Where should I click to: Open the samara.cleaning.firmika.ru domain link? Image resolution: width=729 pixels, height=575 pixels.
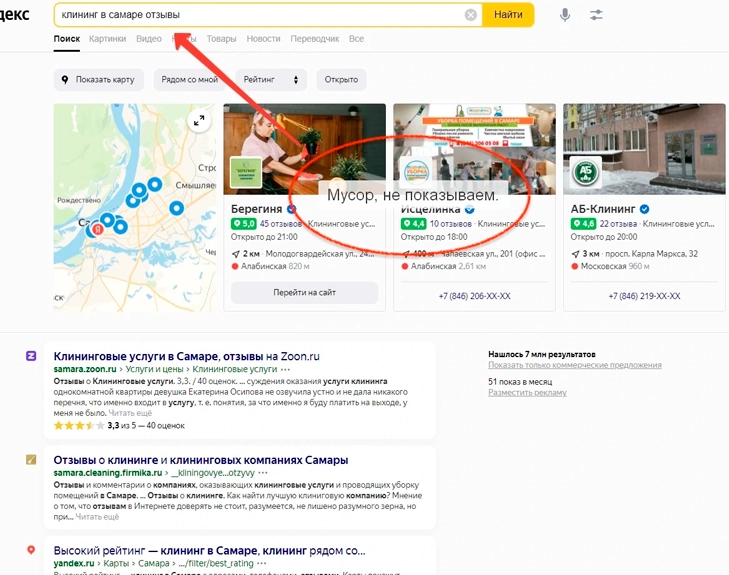[107, 473]
